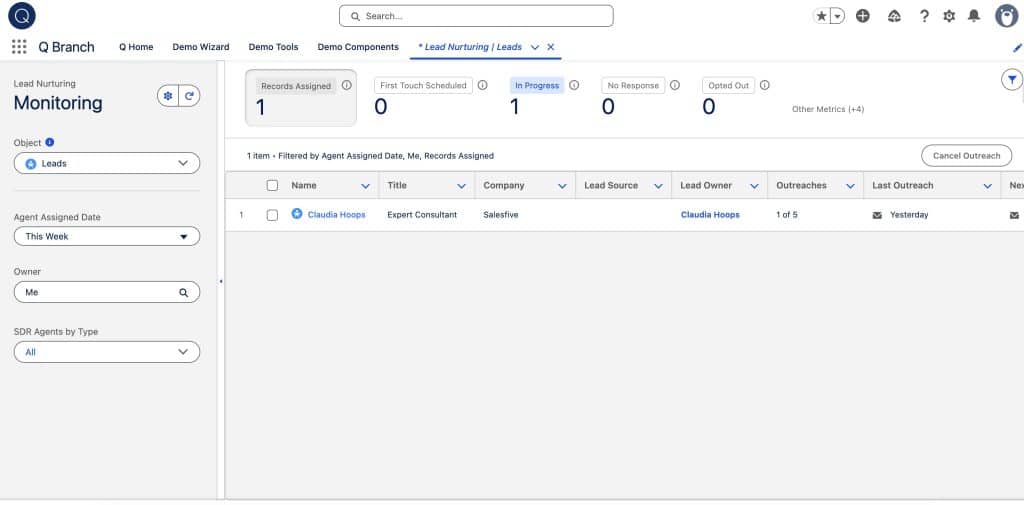Screen dimensions: 1024x505
Task: Open Last Outreach column menu chevron
Action: (987, 186)
